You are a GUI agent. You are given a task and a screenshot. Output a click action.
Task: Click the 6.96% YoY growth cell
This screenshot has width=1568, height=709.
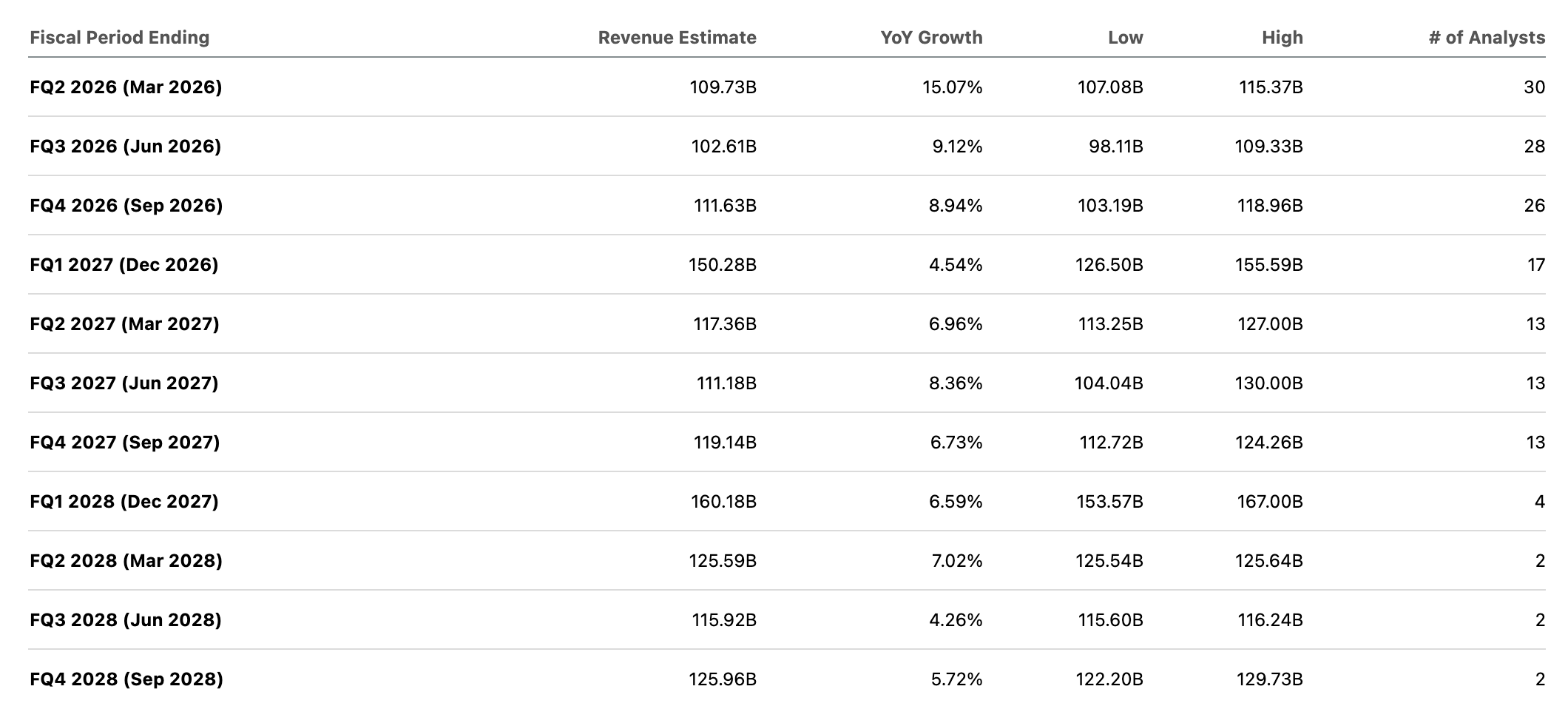click(x=956, y=324)
